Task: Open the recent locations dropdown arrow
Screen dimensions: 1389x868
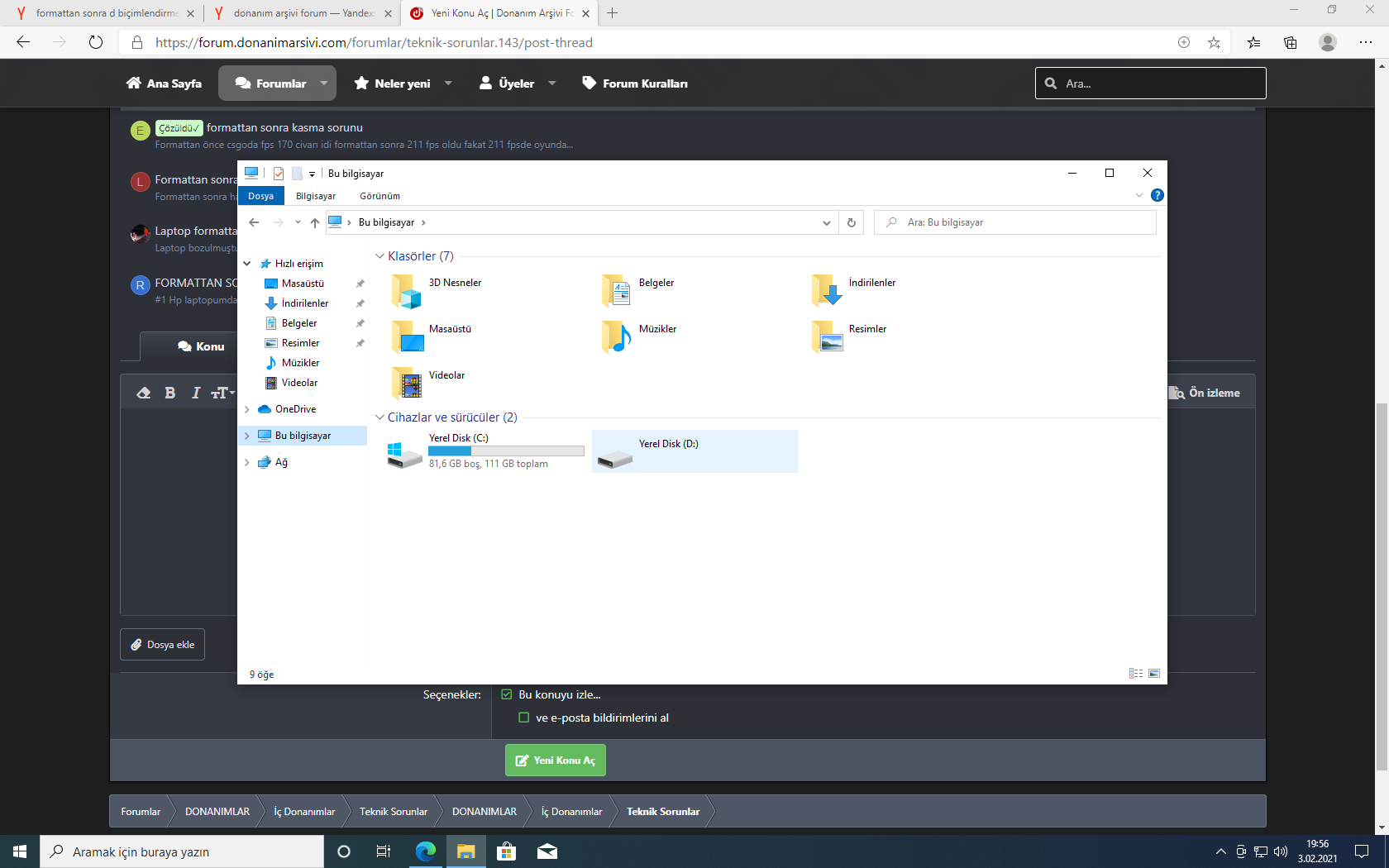Action: 298,222
